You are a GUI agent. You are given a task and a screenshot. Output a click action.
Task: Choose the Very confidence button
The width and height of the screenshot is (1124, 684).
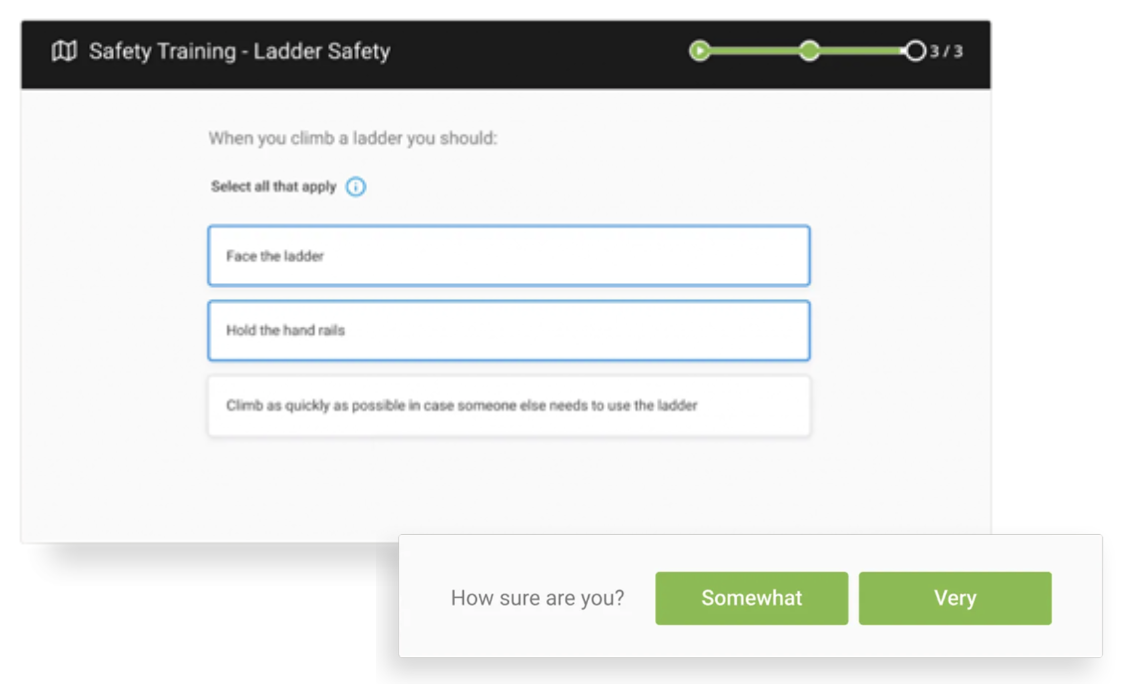coord(954,598)
